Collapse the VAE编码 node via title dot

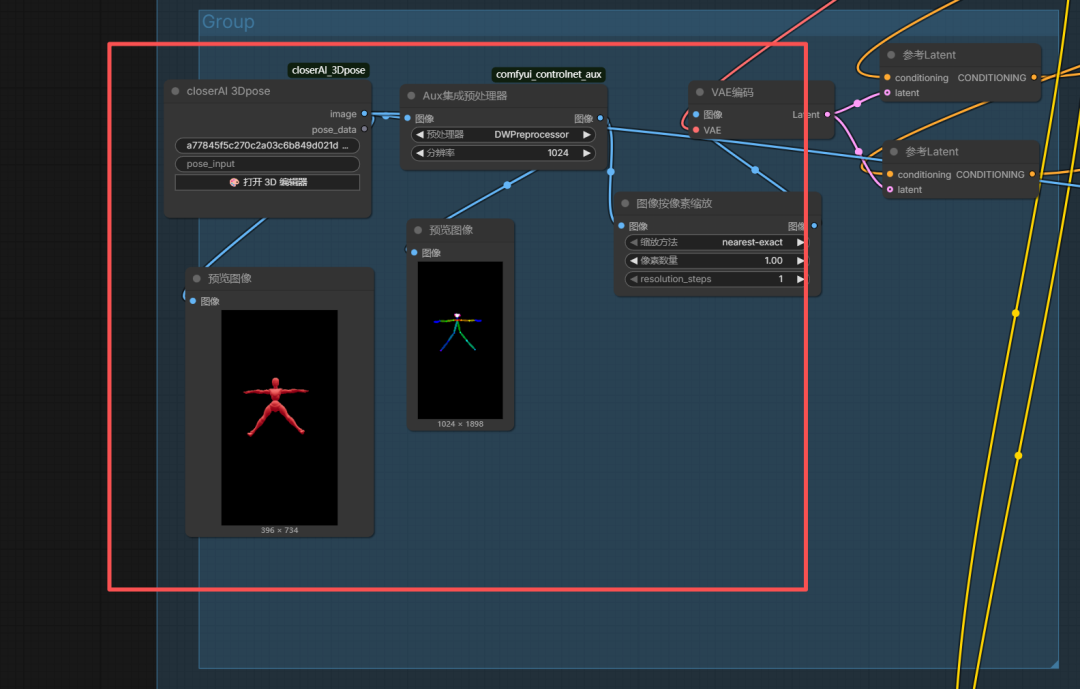tap(700, 92)
